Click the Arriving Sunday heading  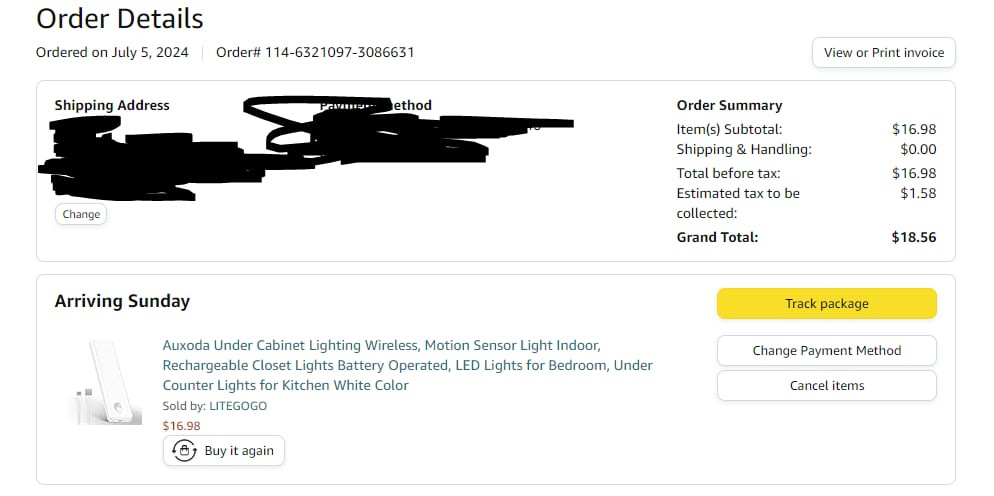[122, 301]
